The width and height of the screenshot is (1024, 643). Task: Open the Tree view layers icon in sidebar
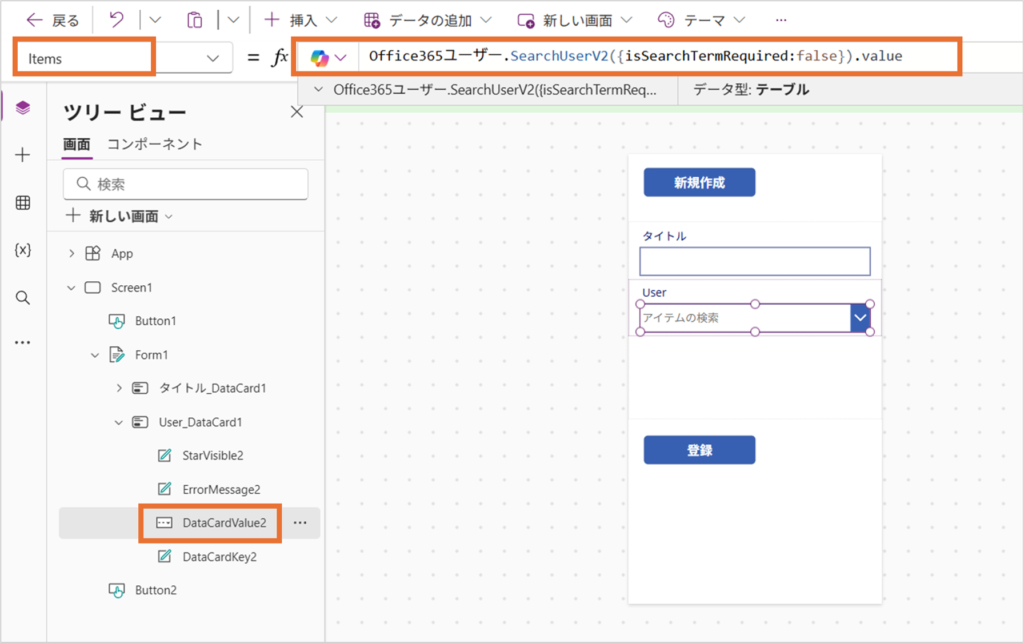[23, 108]
